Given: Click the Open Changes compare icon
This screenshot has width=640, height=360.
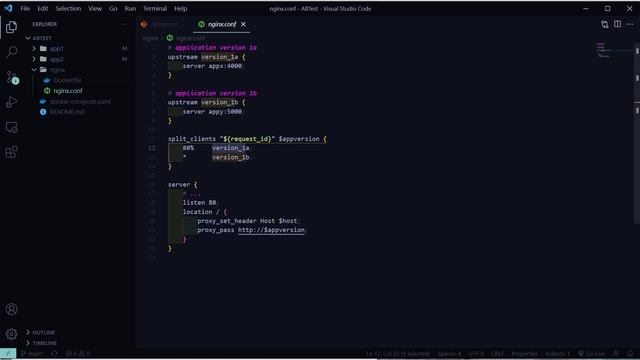Looking at the screenshot, I should (605, 24).
